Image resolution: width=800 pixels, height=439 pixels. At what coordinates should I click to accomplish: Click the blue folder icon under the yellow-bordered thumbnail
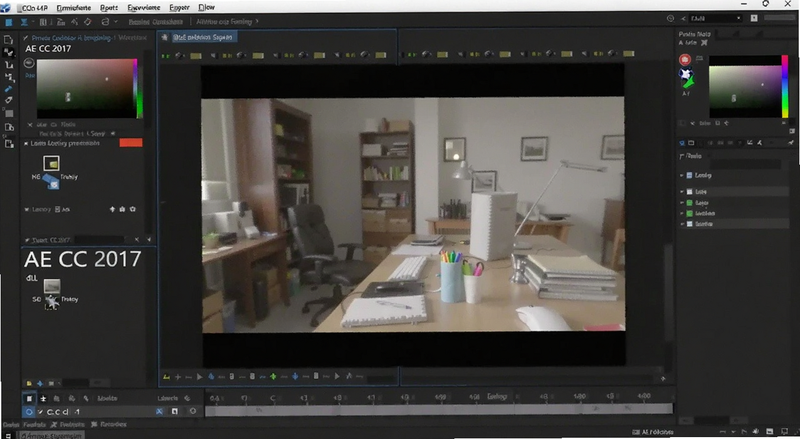click(51, 181)
